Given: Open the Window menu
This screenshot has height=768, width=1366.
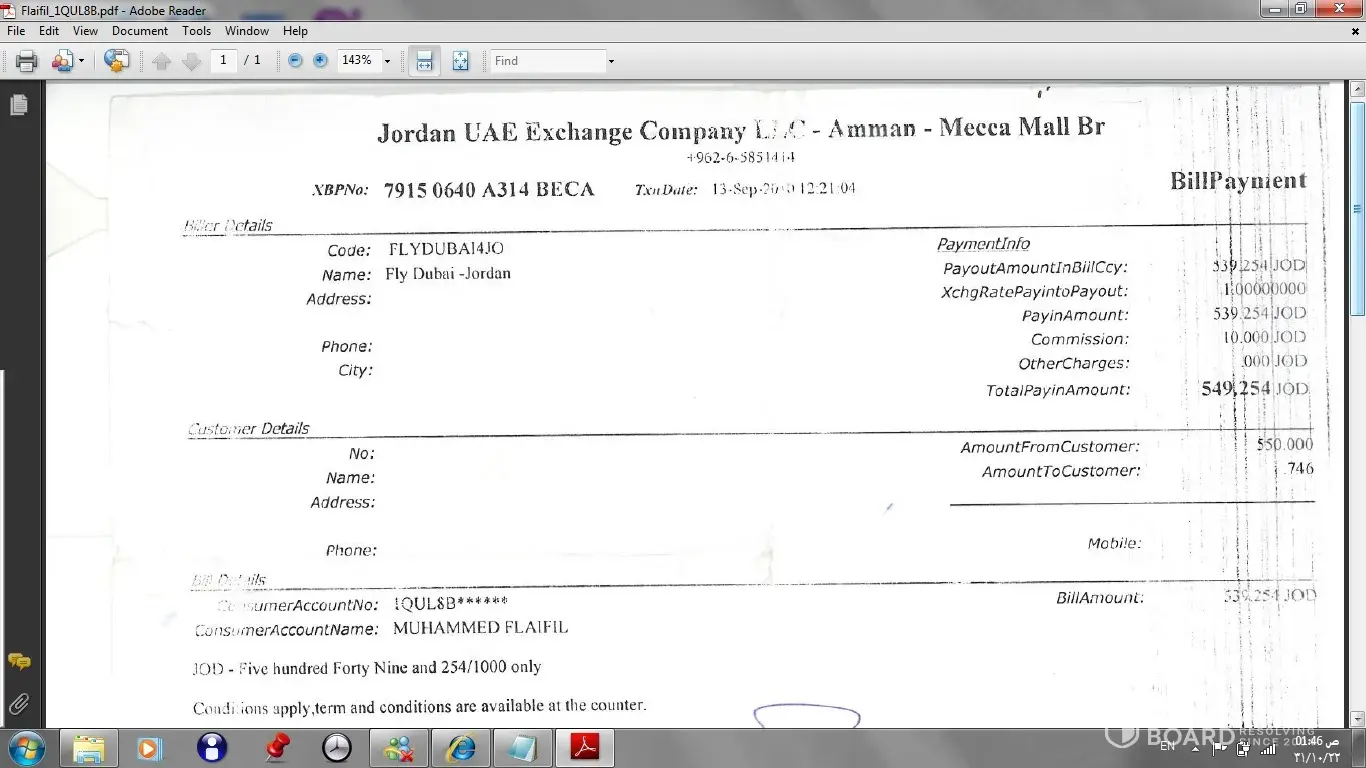Looking at the screenshot, I should 247,31.
